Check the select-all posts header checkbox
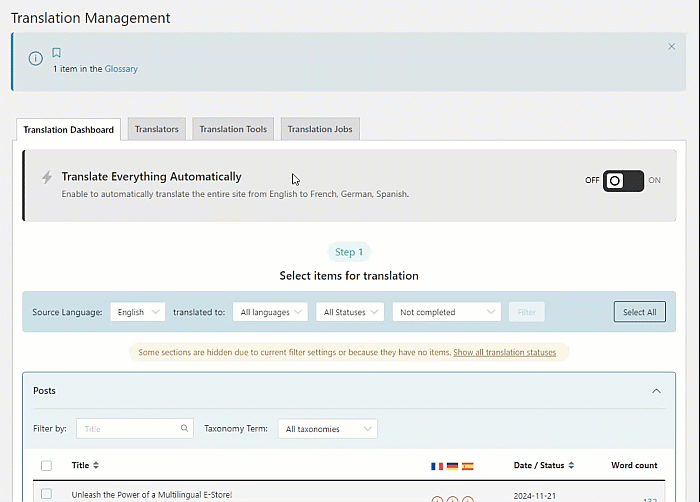Viewport: 700px width, 502px height. pyautogui.click(x=46, y=466)
